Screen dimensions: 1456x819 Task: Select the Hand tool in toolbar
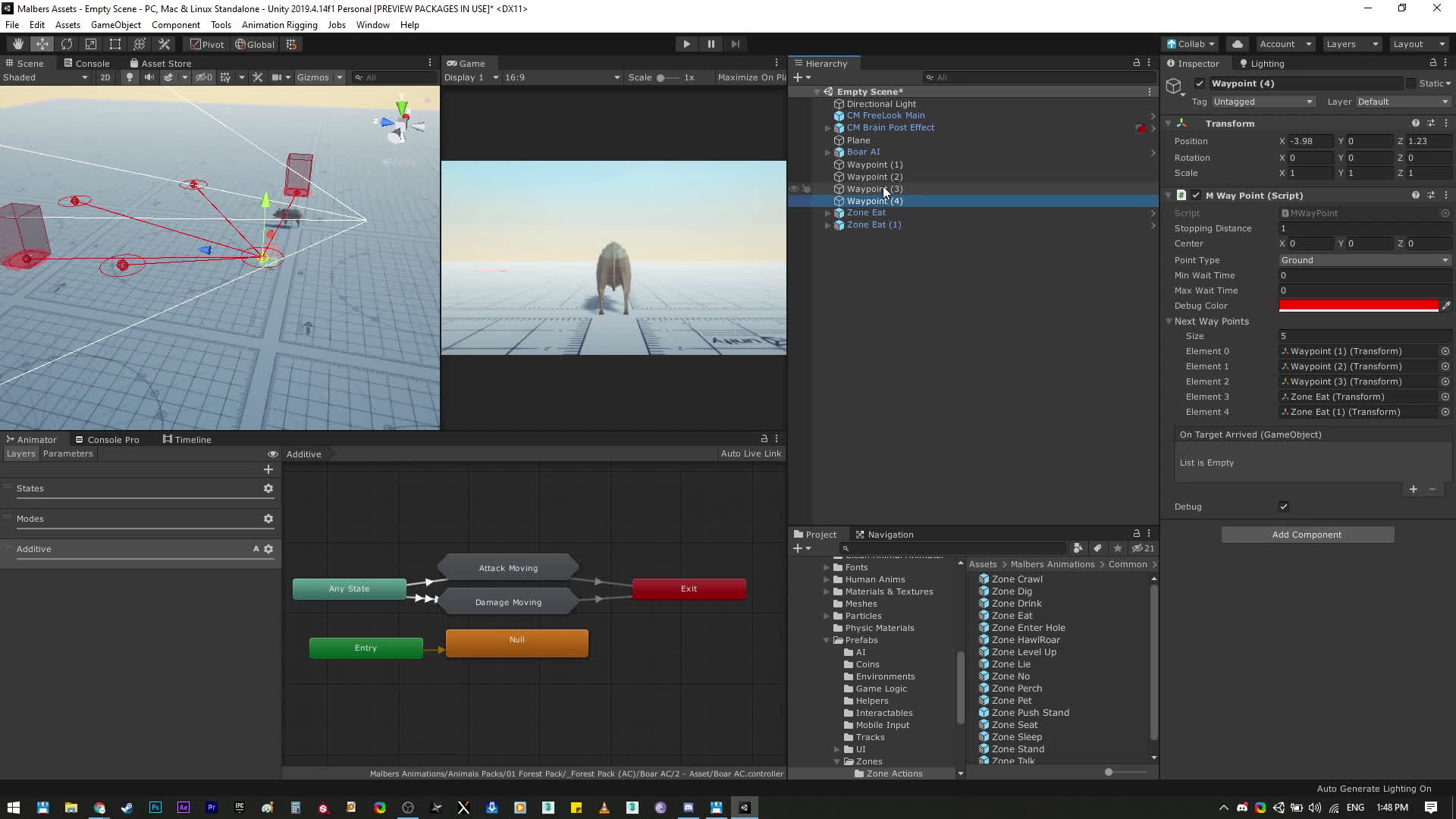[18, 44]
